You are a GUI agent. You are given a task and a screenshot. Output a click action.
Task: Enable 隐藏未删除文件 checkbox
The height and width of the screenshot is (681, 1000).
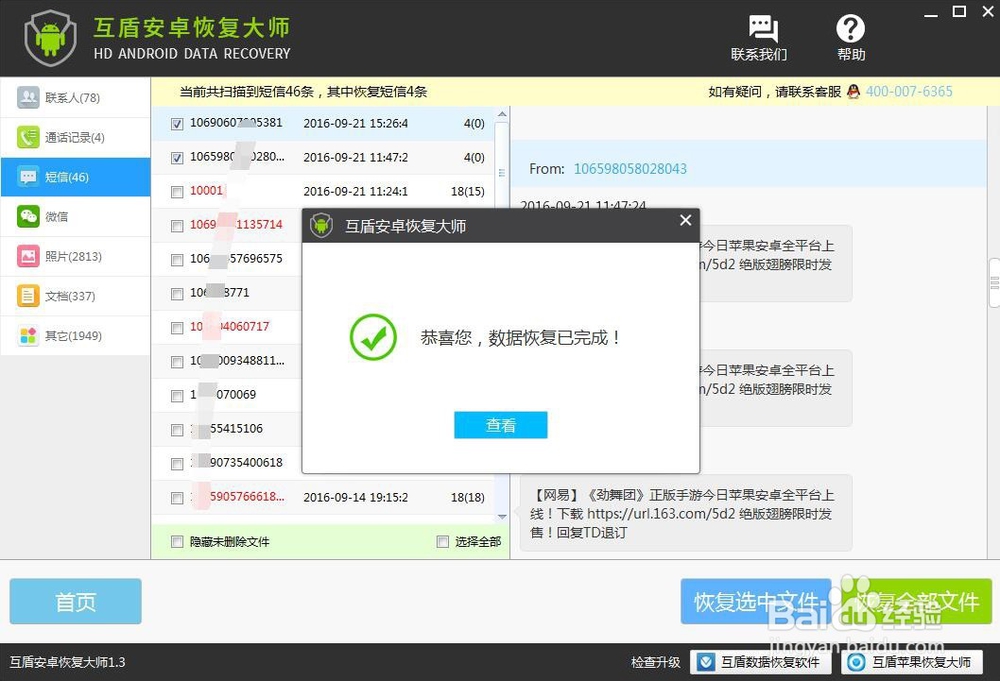click(177, 542)
